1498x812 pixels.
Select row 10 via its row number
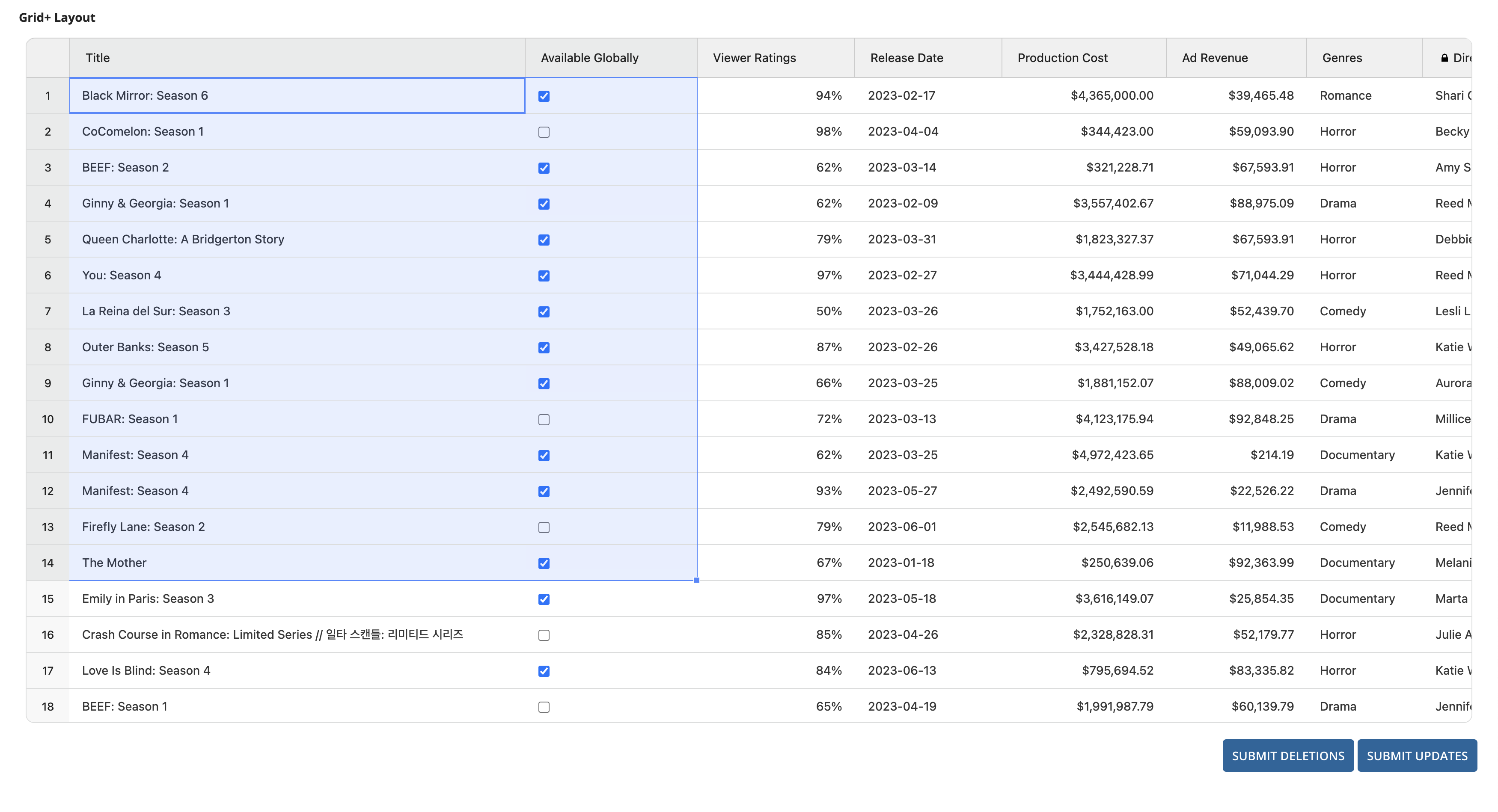[x=48, y=419]
